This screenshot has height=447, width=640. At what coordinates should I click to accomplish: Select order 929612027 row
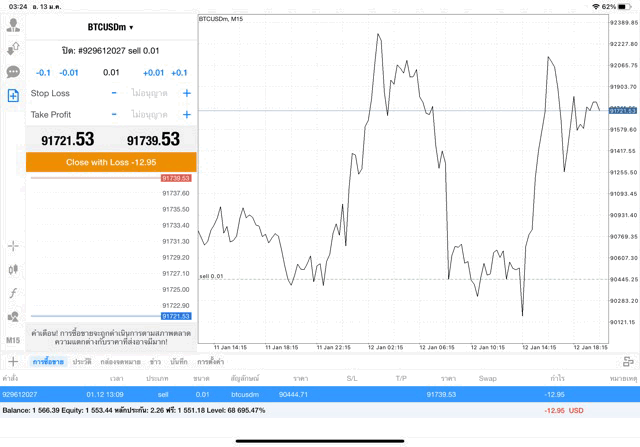click(x=320, y=394)
